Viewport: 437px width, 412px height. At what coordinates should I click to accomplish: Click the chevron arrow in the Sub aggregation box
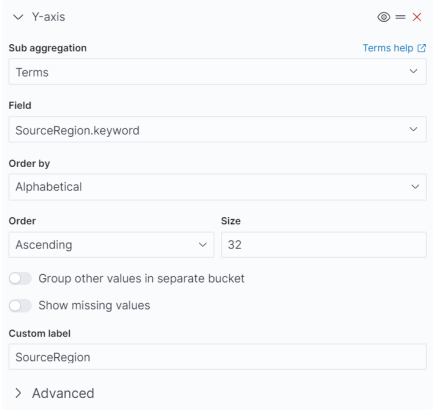coord(413,71)
